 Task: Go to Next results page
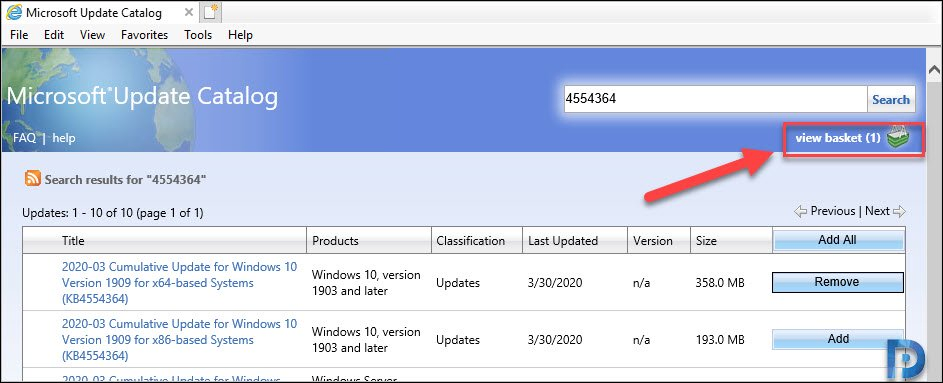[x=877, y=211]
